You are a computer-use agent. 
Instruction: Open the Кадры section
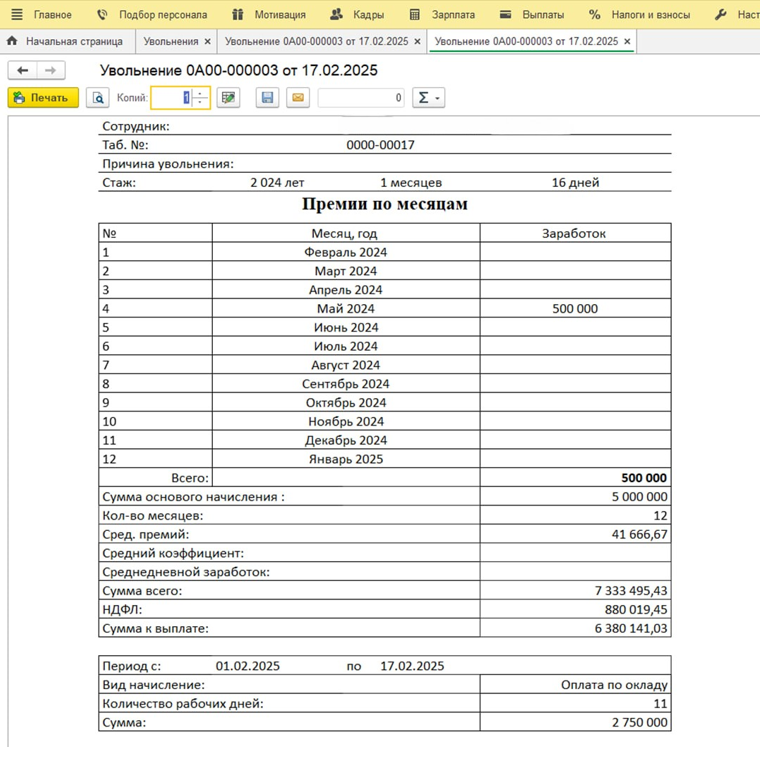point(368,15)
